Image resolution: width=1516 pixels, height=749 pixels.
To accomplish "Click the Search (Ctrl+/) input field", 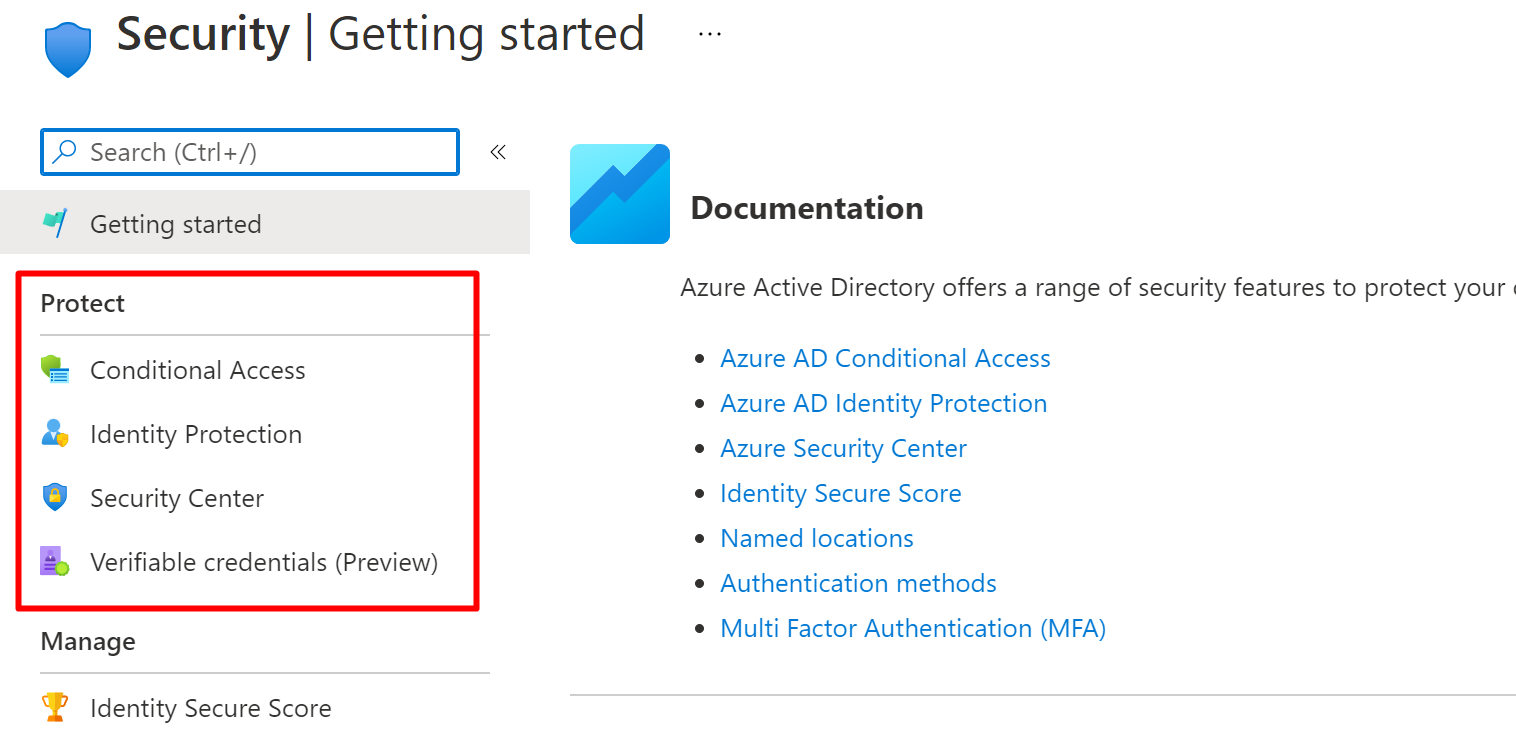I will click(250, 152).
